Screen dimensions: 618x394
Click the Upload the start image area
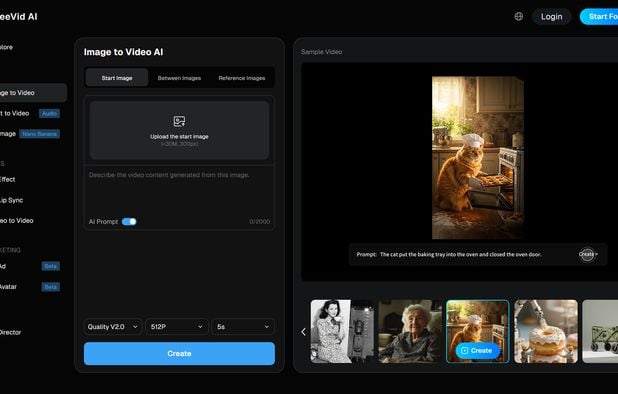[x=179, y=130]
